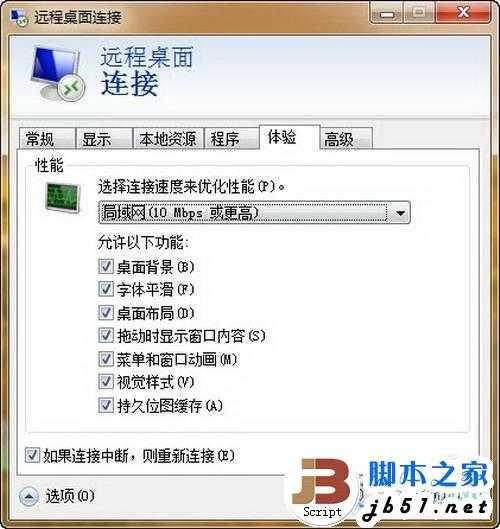This screenshot has width=500, height=529.
Task: Minimize the 远程桌面连接 window
Action: [387, 13]
